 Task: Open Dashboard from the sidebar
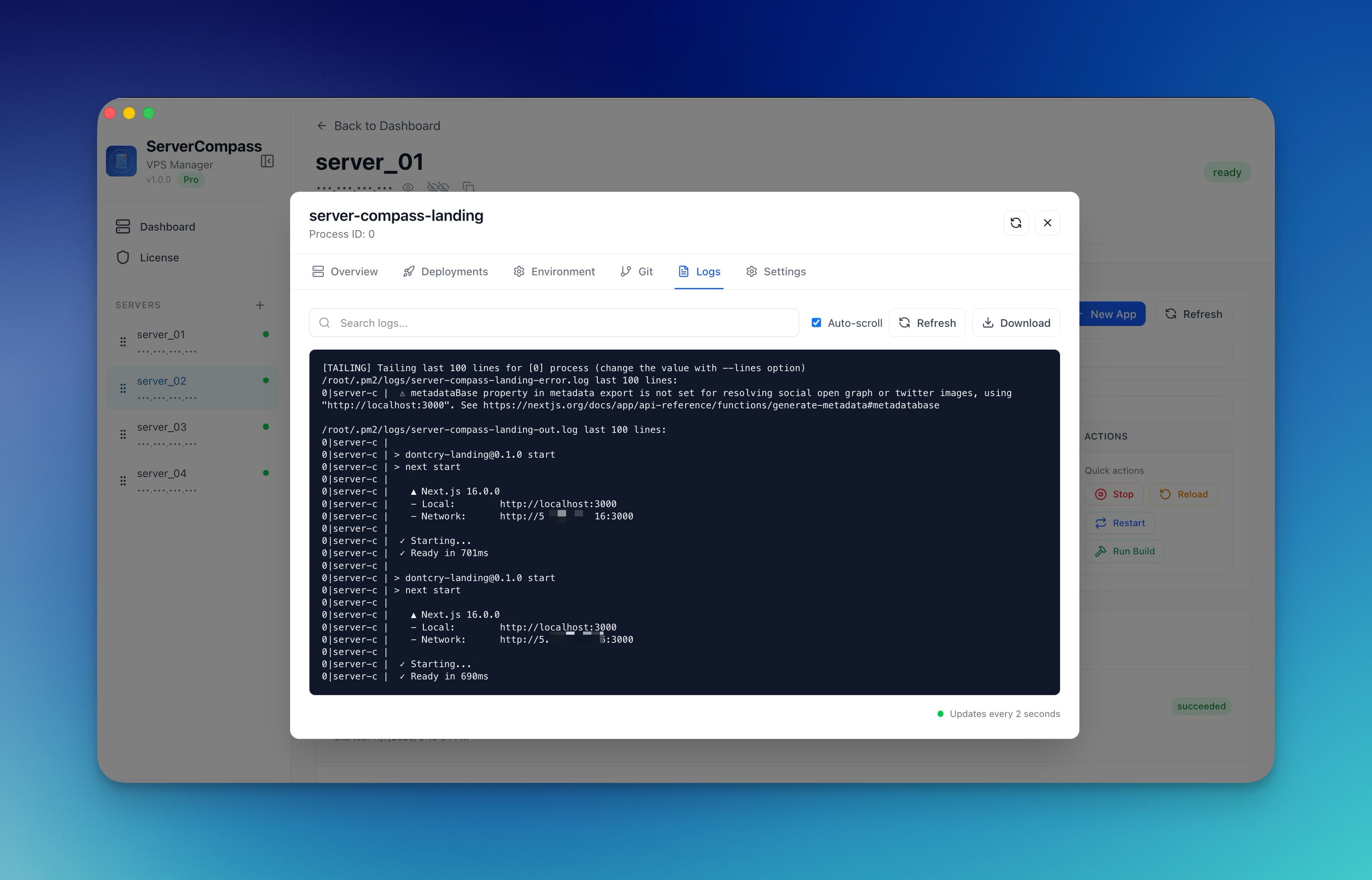point(167,226)
